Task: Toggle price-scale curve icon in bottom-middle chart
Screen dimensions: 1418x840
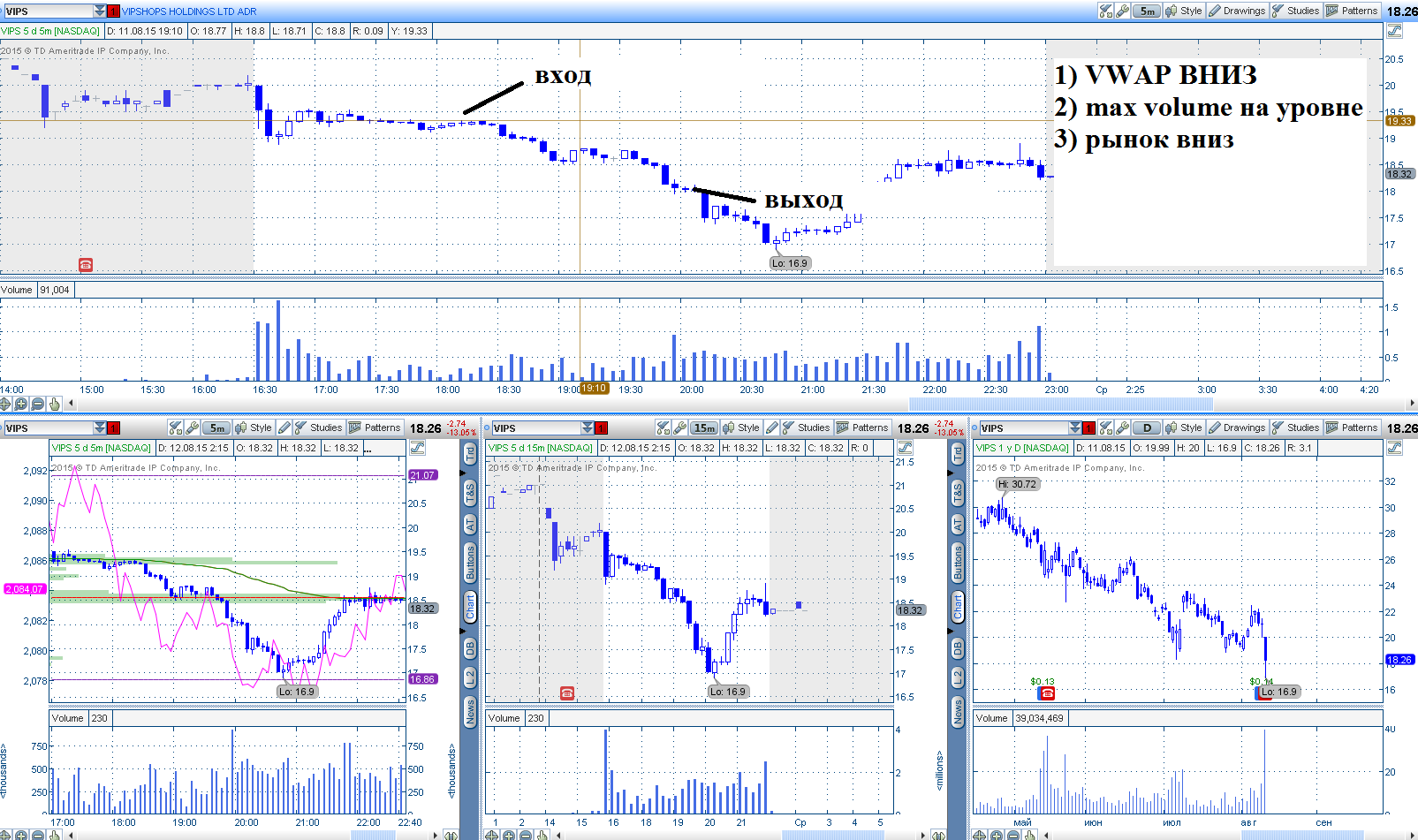Action: click(905, 448)
